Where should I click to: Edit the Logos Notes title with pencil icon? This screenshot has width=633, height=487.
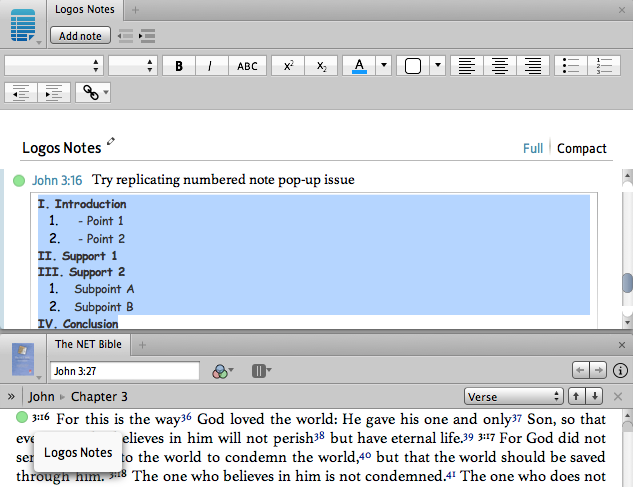click(111, 141)
